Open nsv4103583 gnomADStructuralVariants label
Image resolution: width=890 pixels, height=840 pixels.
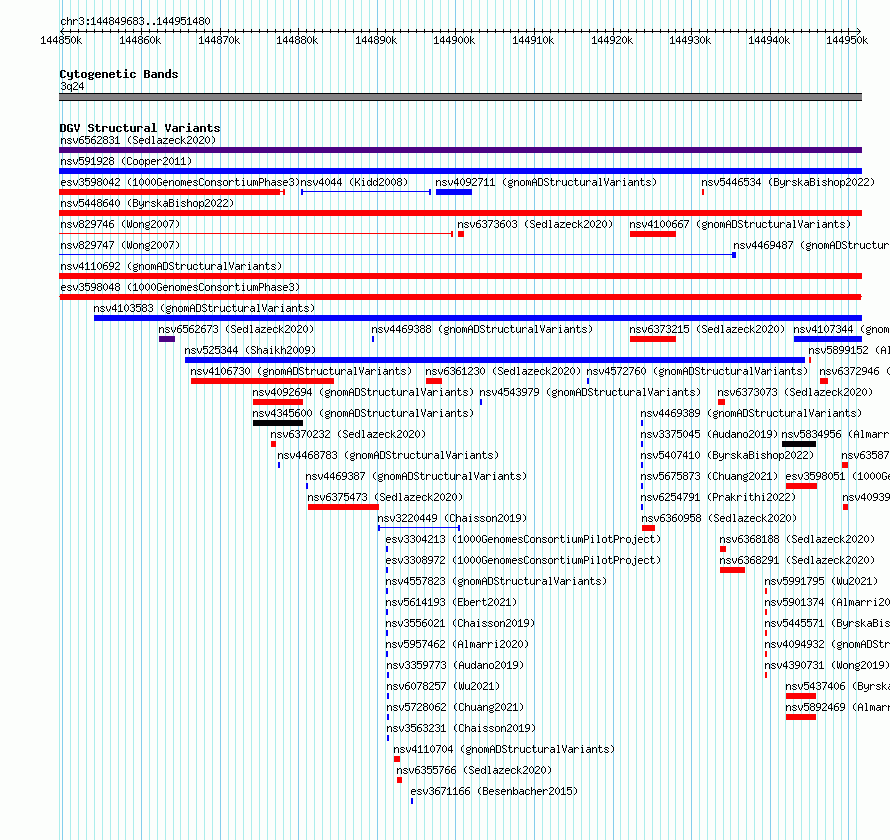tap(204, 308)
